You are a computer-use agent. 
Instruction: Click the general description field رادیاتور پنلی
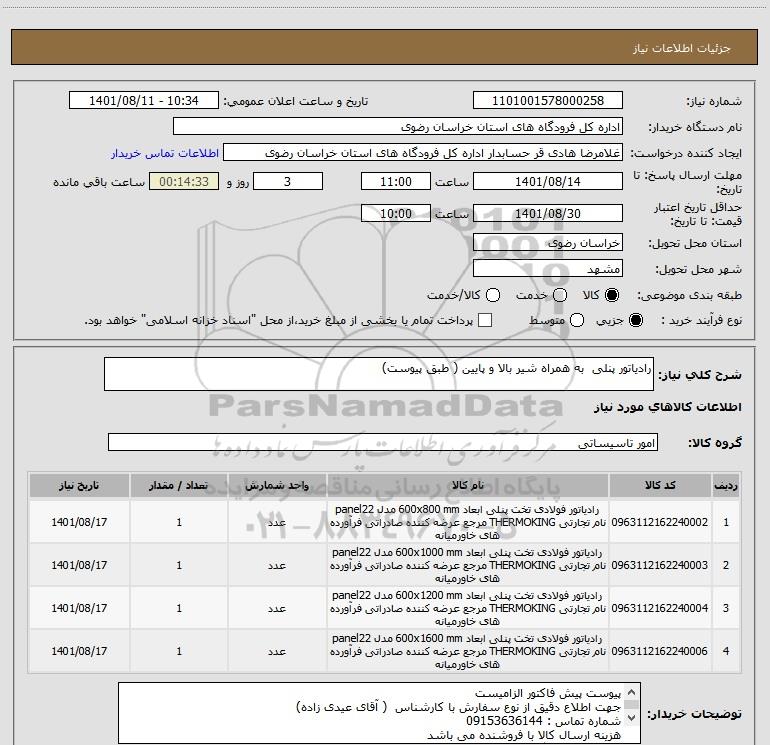379,374
